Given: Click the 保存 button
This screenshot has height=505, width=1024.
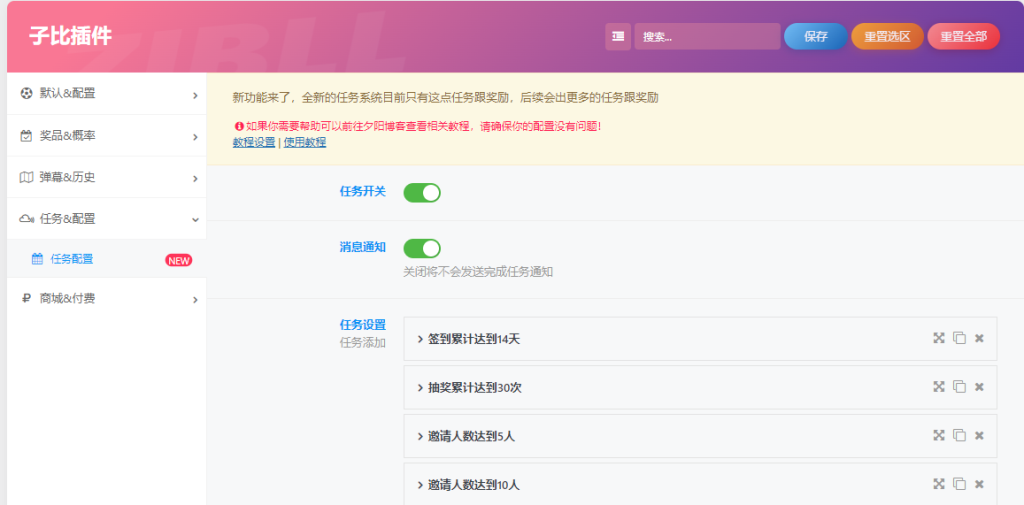Looking at the screenshot, I should 815,37.
